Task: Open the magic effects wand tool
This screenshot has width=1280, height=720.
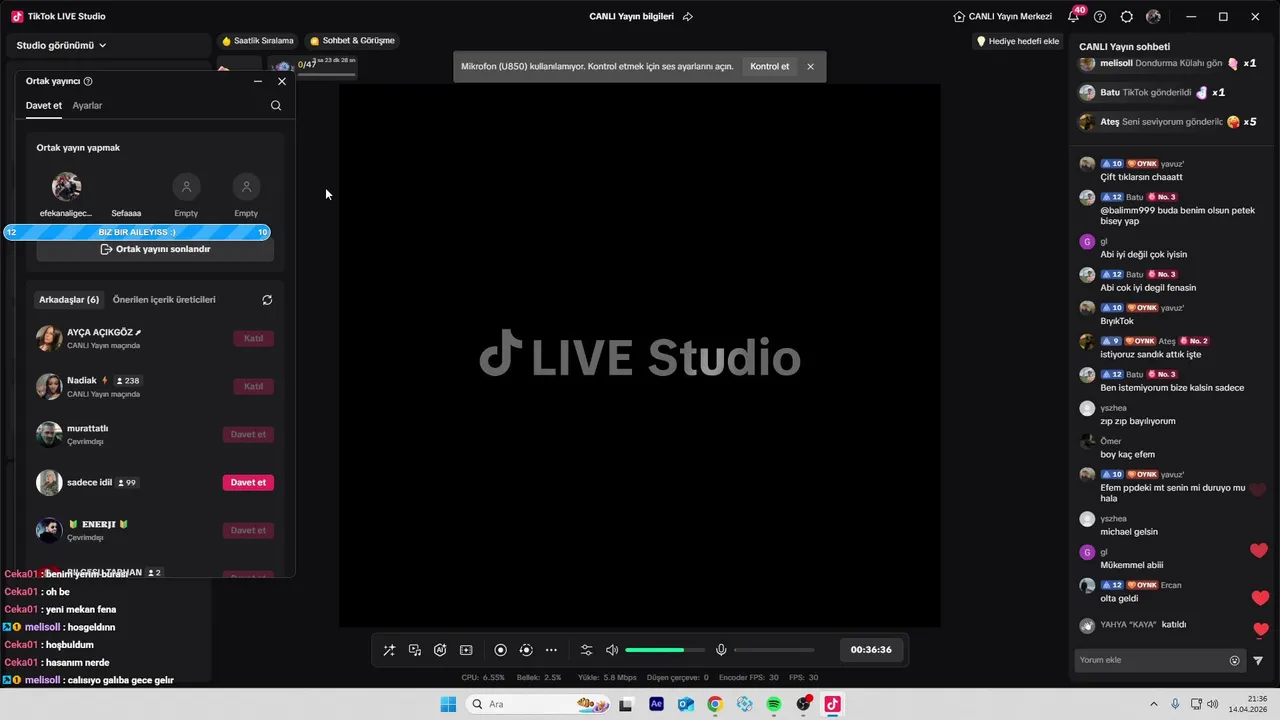Action: (389, 650)
